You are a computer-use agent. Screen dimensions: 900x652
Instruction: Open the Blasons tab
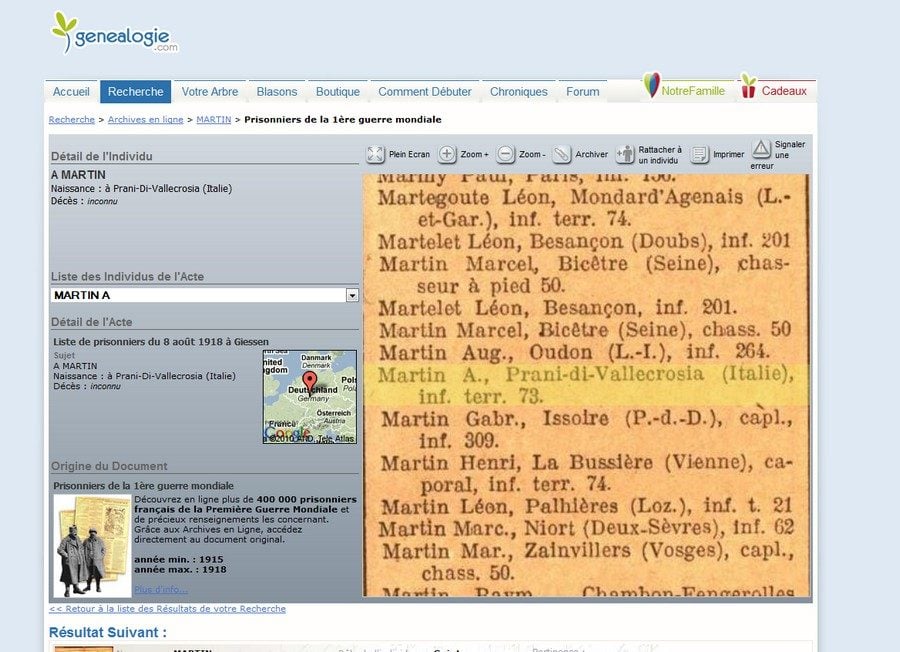click(277, 92)
